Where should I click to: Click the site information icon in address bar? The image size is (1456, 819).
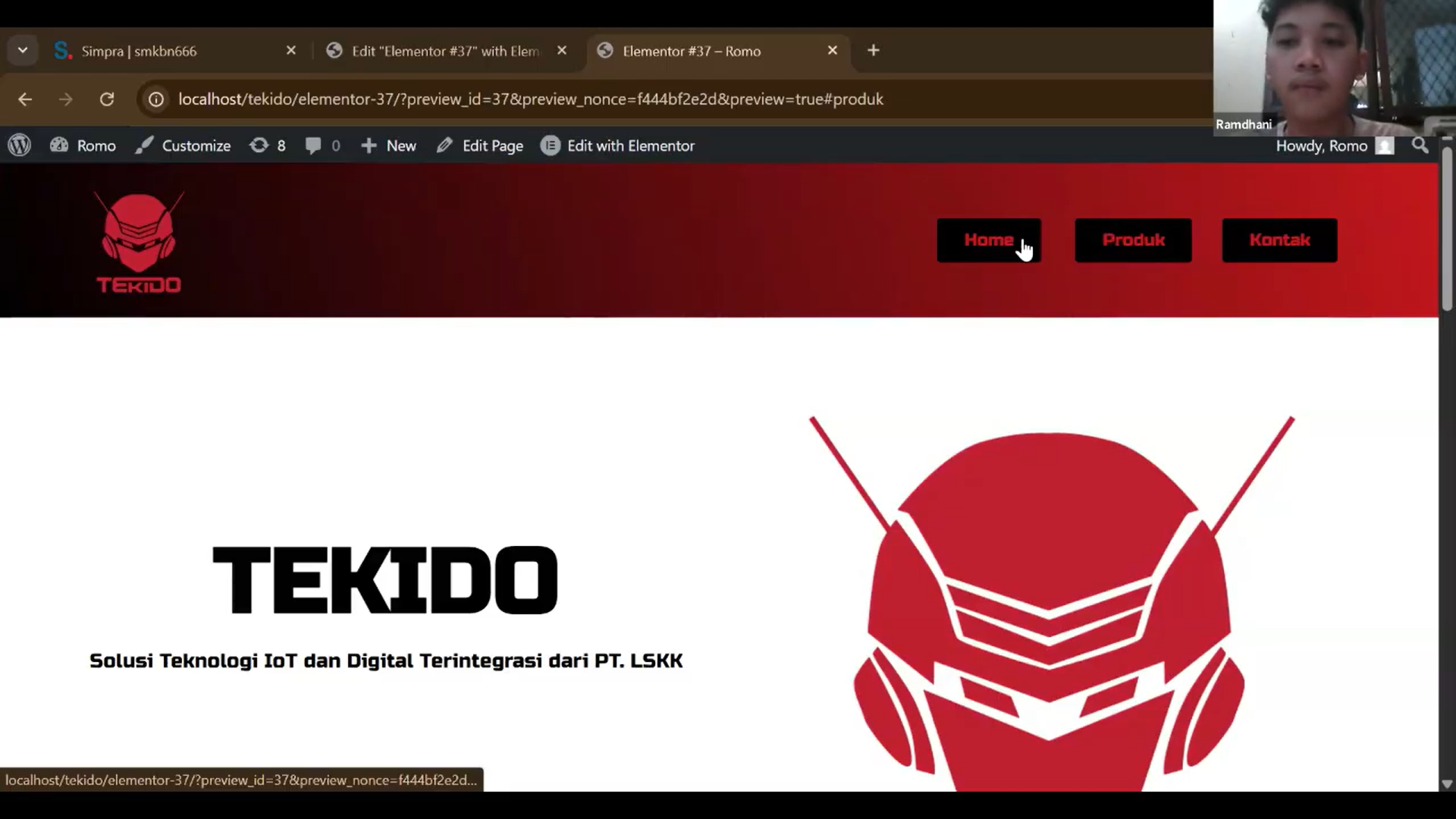(x=156, y=99)
